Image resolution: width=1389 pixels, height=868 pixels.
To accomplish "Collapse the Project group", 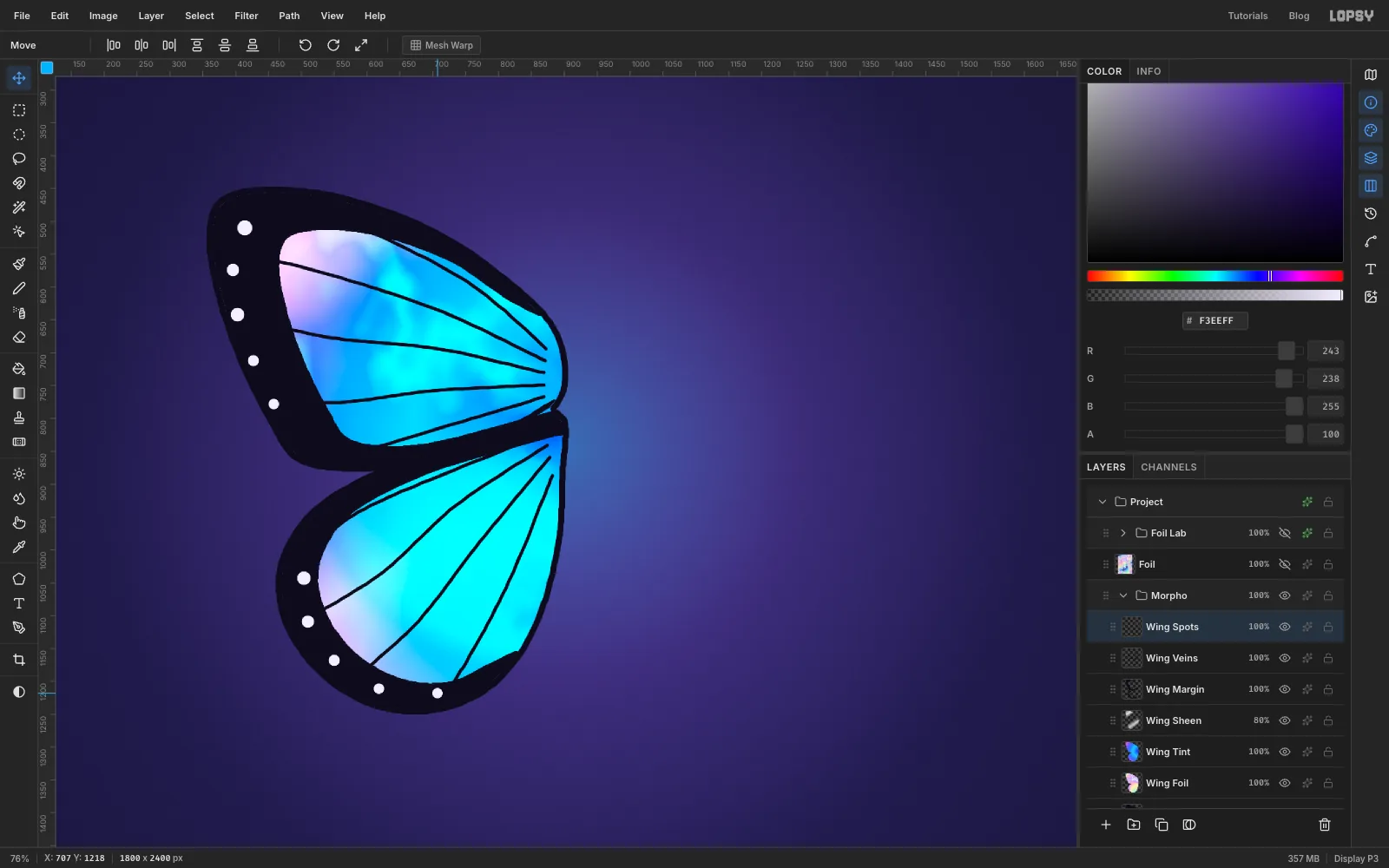I will pos(1103,502).
